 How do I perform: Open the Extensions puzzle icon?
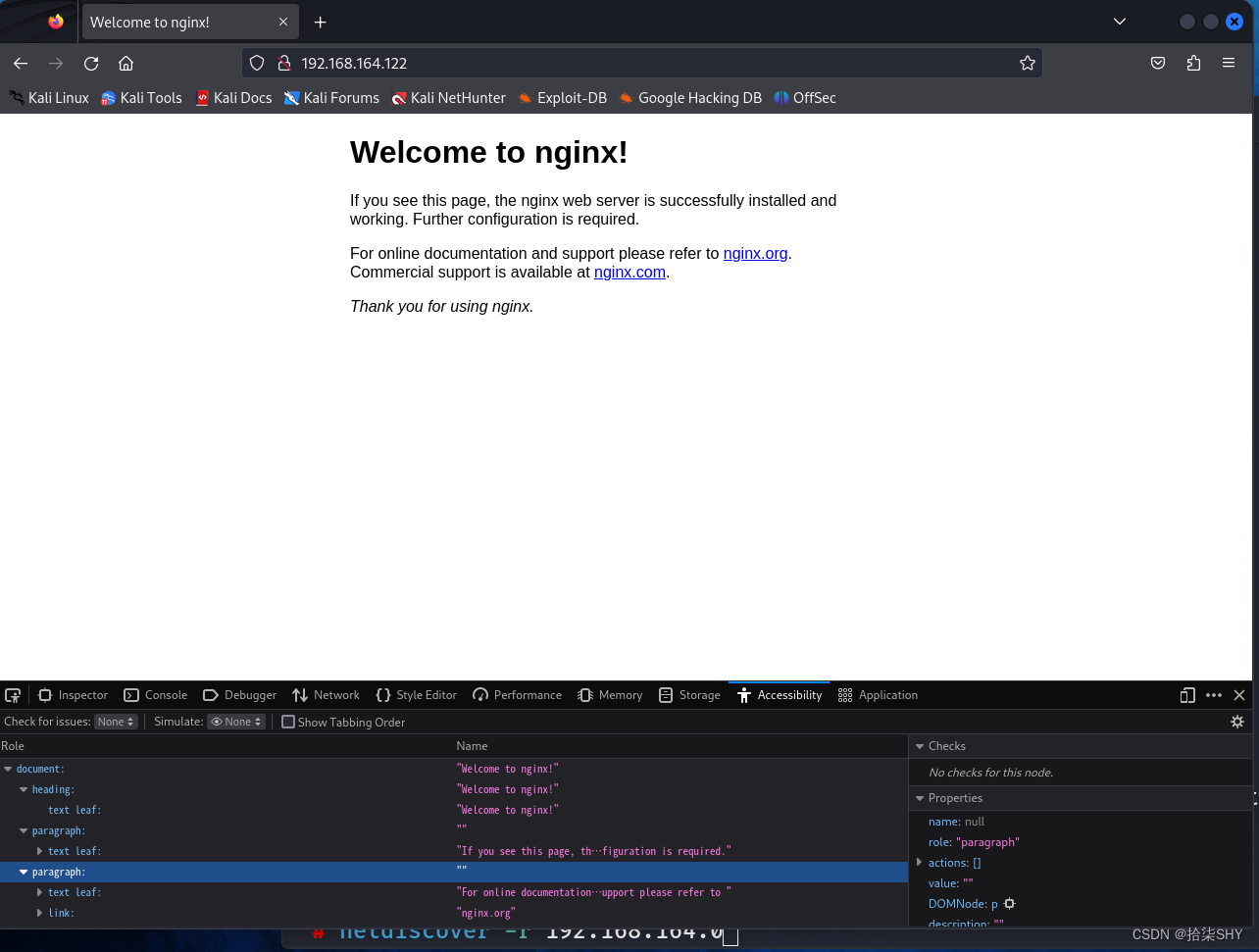tap(1193, 63)
